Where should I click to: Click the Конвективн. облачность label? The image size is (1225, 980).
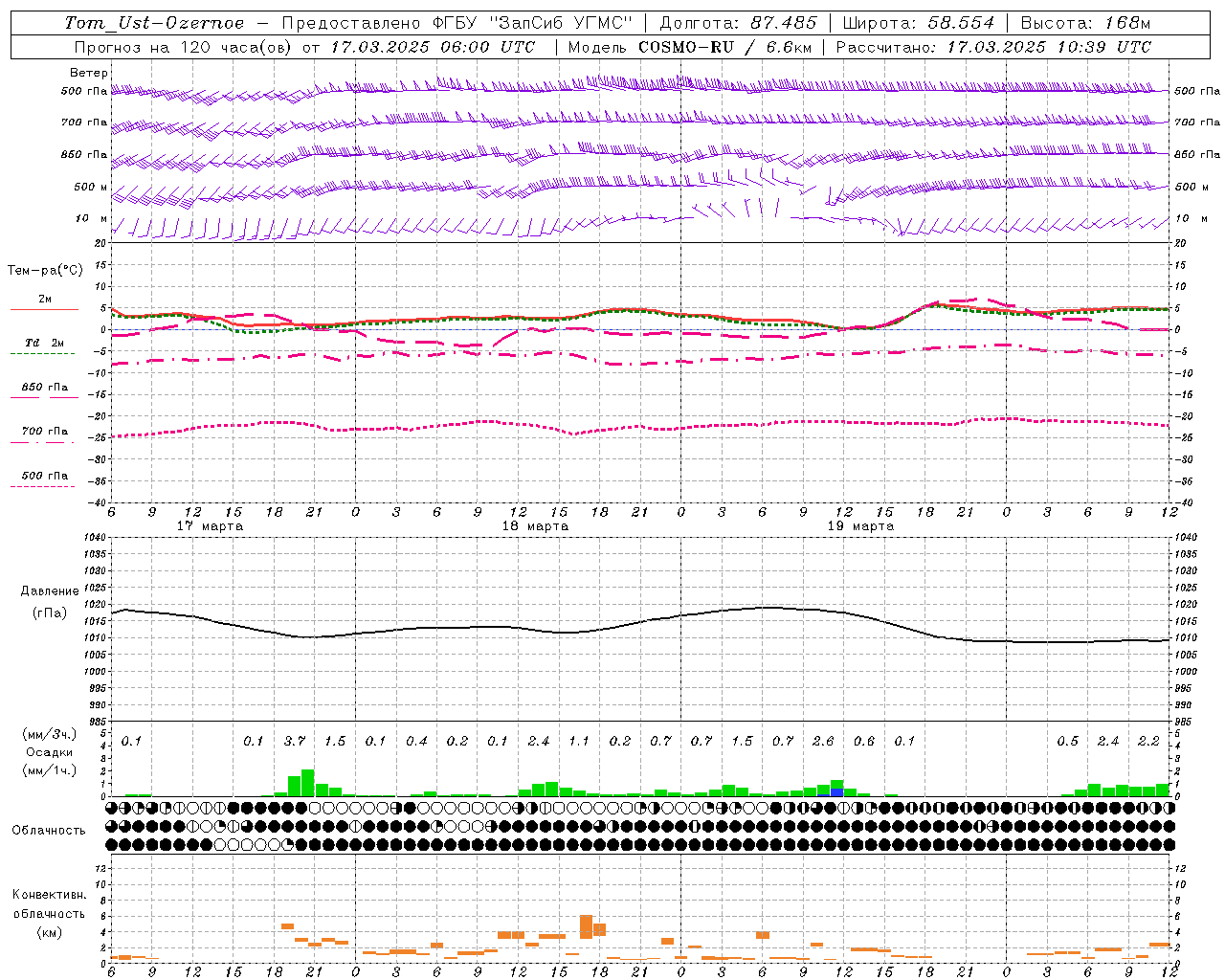click(49, 904)
